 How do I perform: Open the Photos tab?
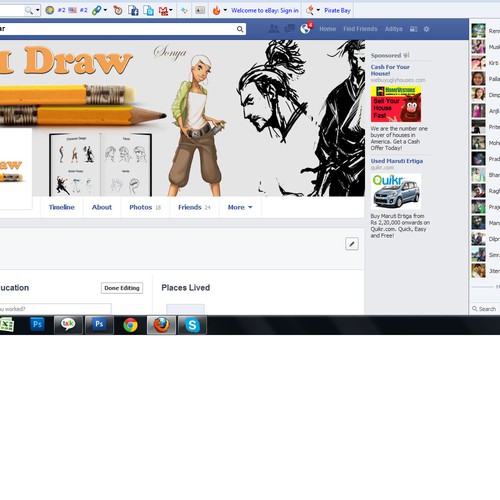click(x=145, y=207)
